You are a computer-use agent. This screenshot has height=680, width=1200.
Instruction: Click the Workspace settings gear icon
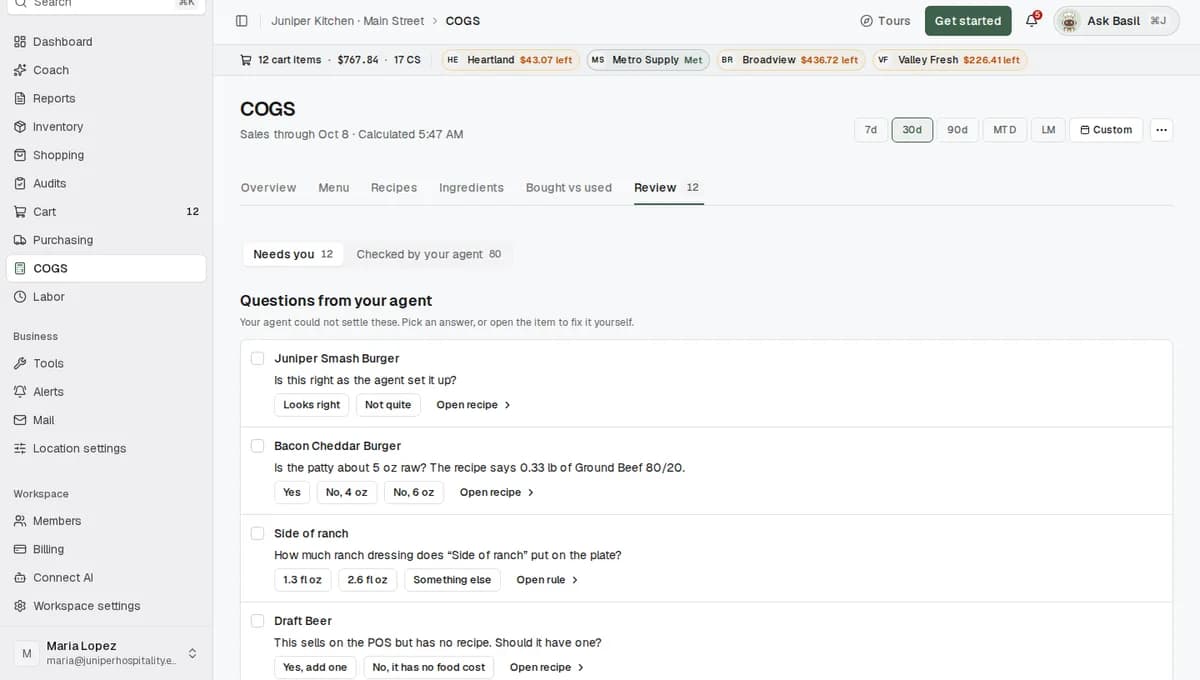(x=20, y=606)
